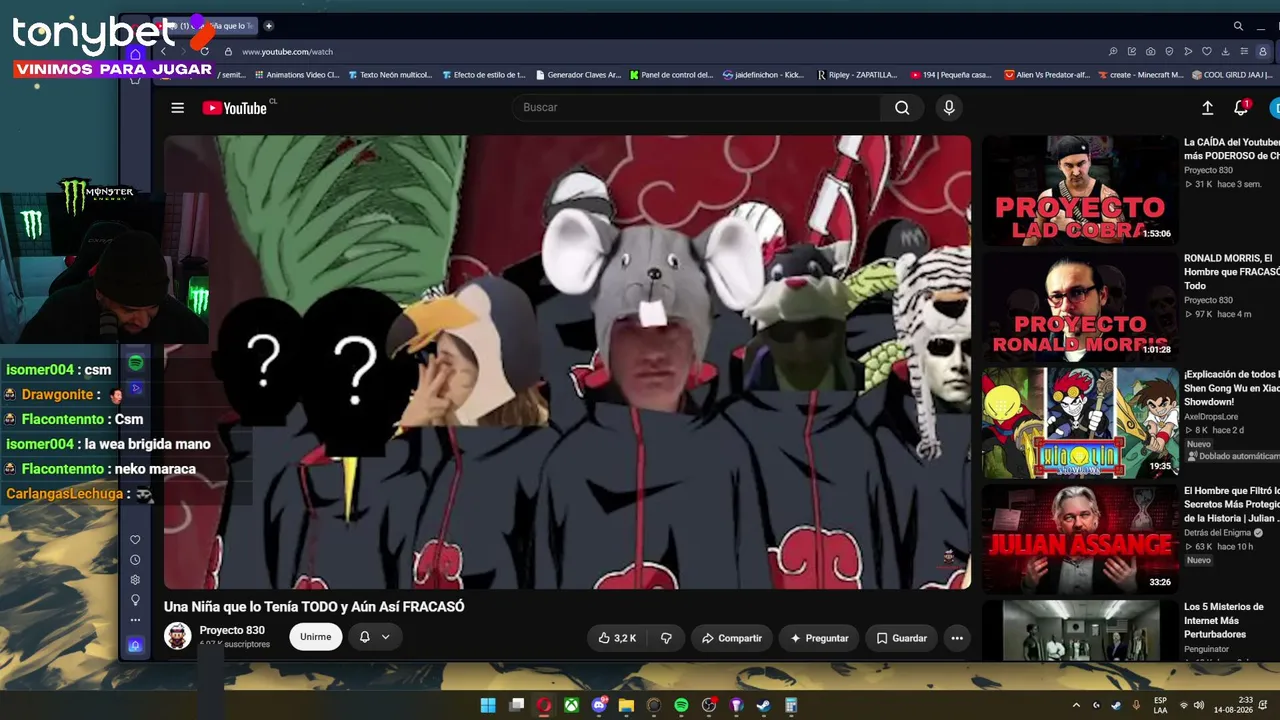Open the Panel de control bookmark
Image resolution: width=1280 pixels, height=720 pixels.
(x=671, y=75)
